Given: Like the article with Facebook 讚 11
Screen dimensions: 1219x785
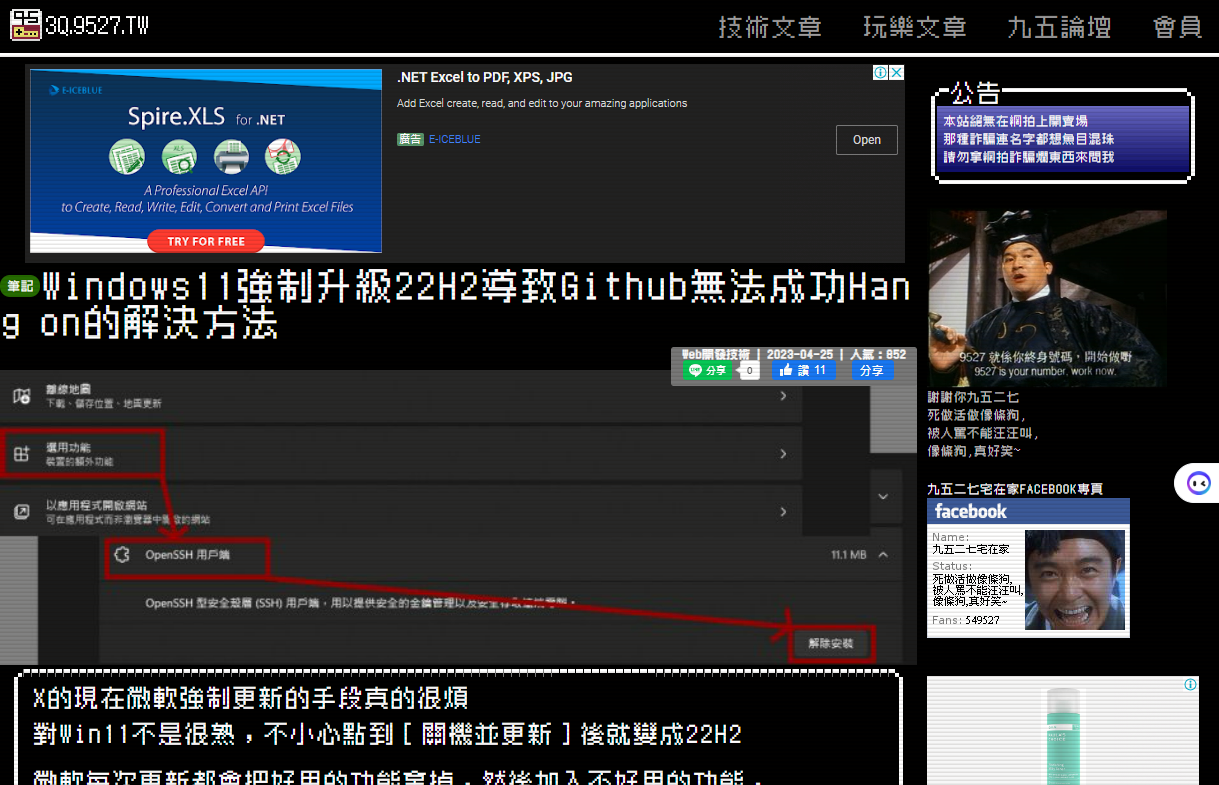Looking at the screenshot, I should click(x=803, y=370).
